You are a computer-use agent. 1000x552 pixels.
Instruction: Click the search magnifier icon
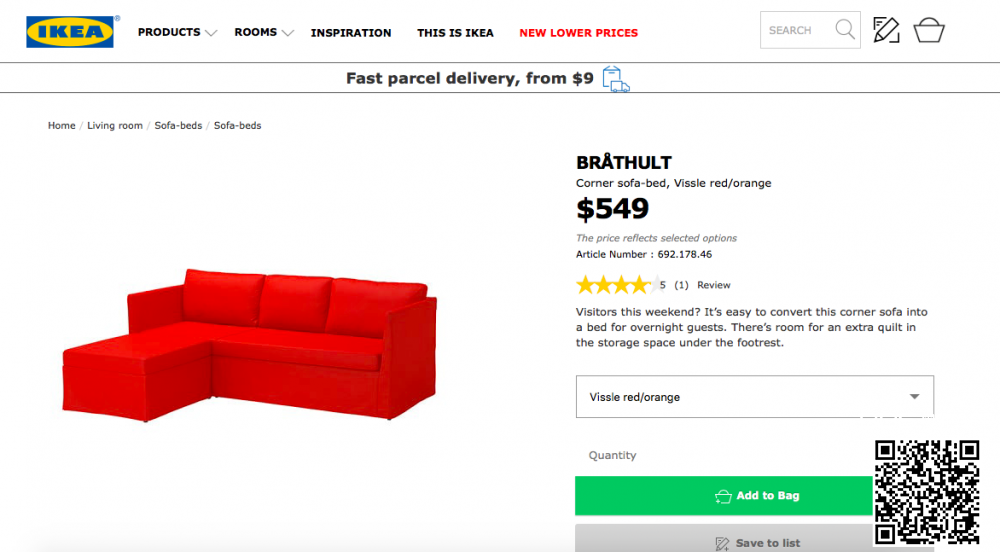[x=845, y=30]
